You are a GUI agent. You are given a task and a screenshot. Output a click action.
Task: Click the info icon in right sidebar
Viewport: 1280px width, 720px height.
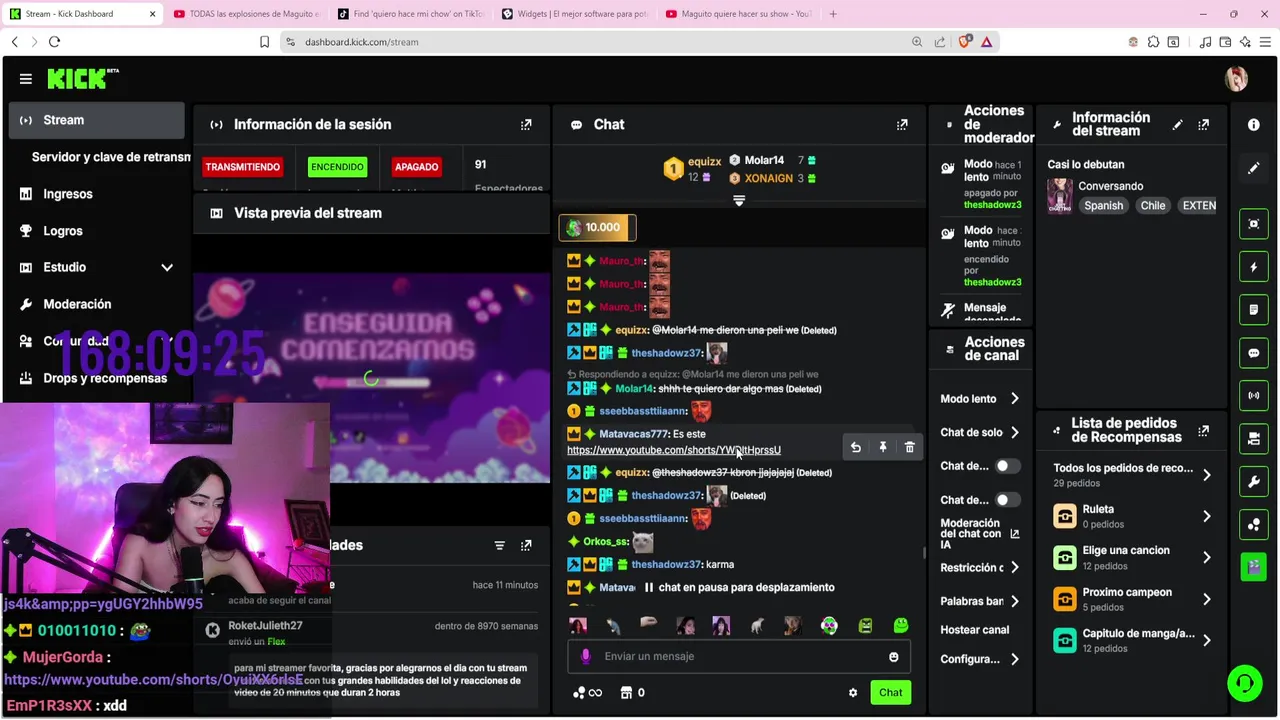[x=1254, y=125]
